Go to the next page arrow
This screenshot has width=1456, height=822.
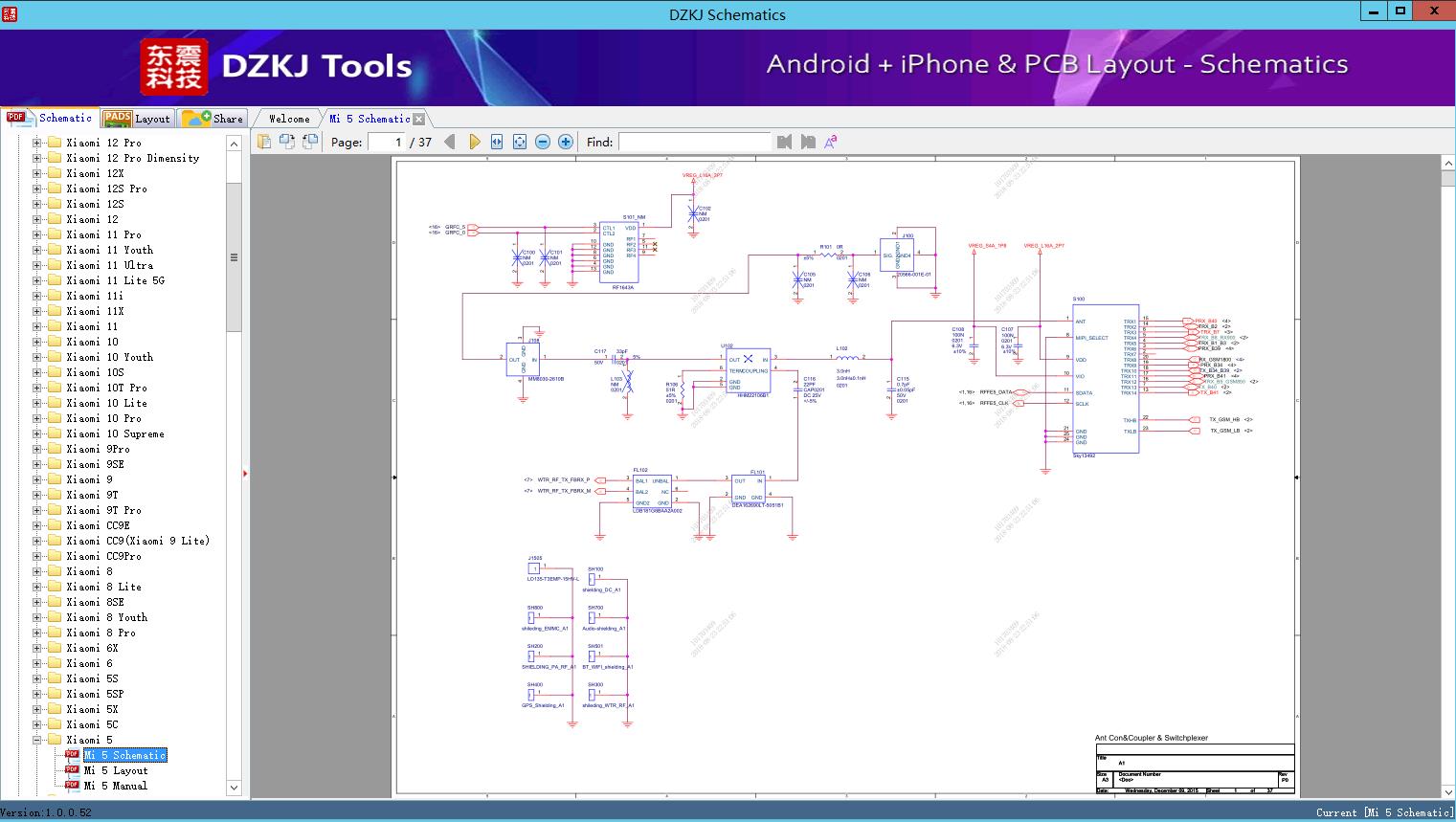click(474, 142)
